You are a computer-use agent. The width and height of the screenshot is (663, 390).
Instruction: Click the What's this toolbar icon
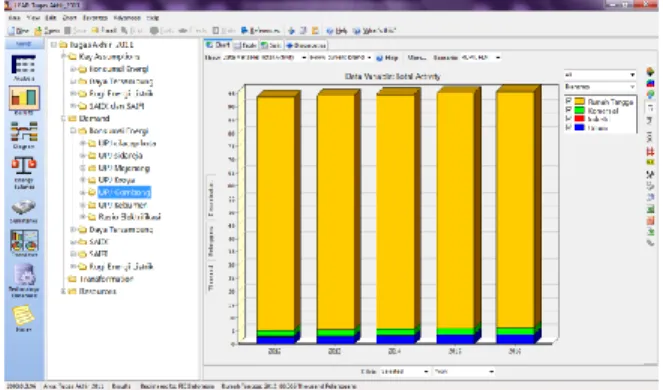pos(374,30)
